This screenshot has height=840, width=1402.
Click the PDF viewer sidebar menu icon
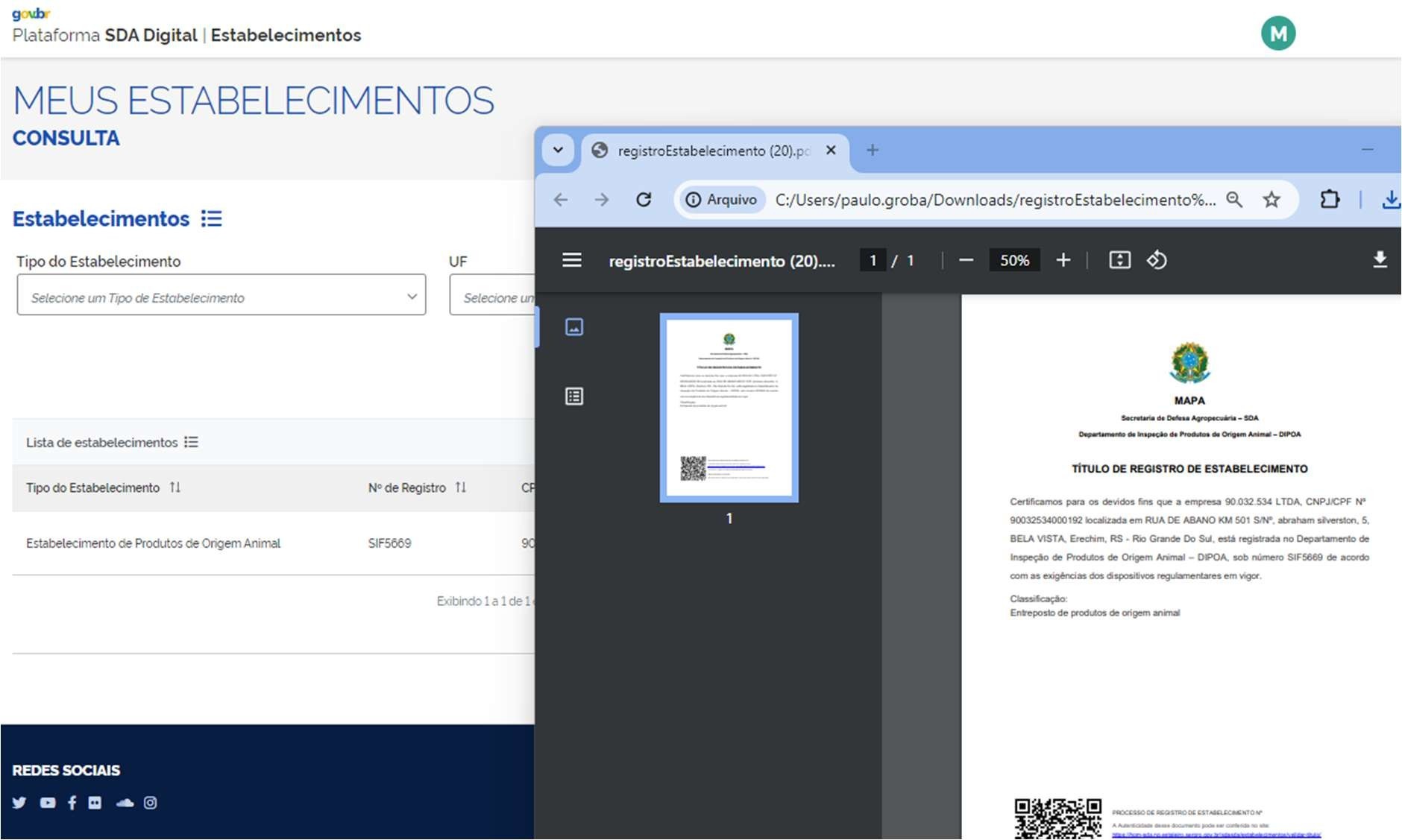(572, 260)
